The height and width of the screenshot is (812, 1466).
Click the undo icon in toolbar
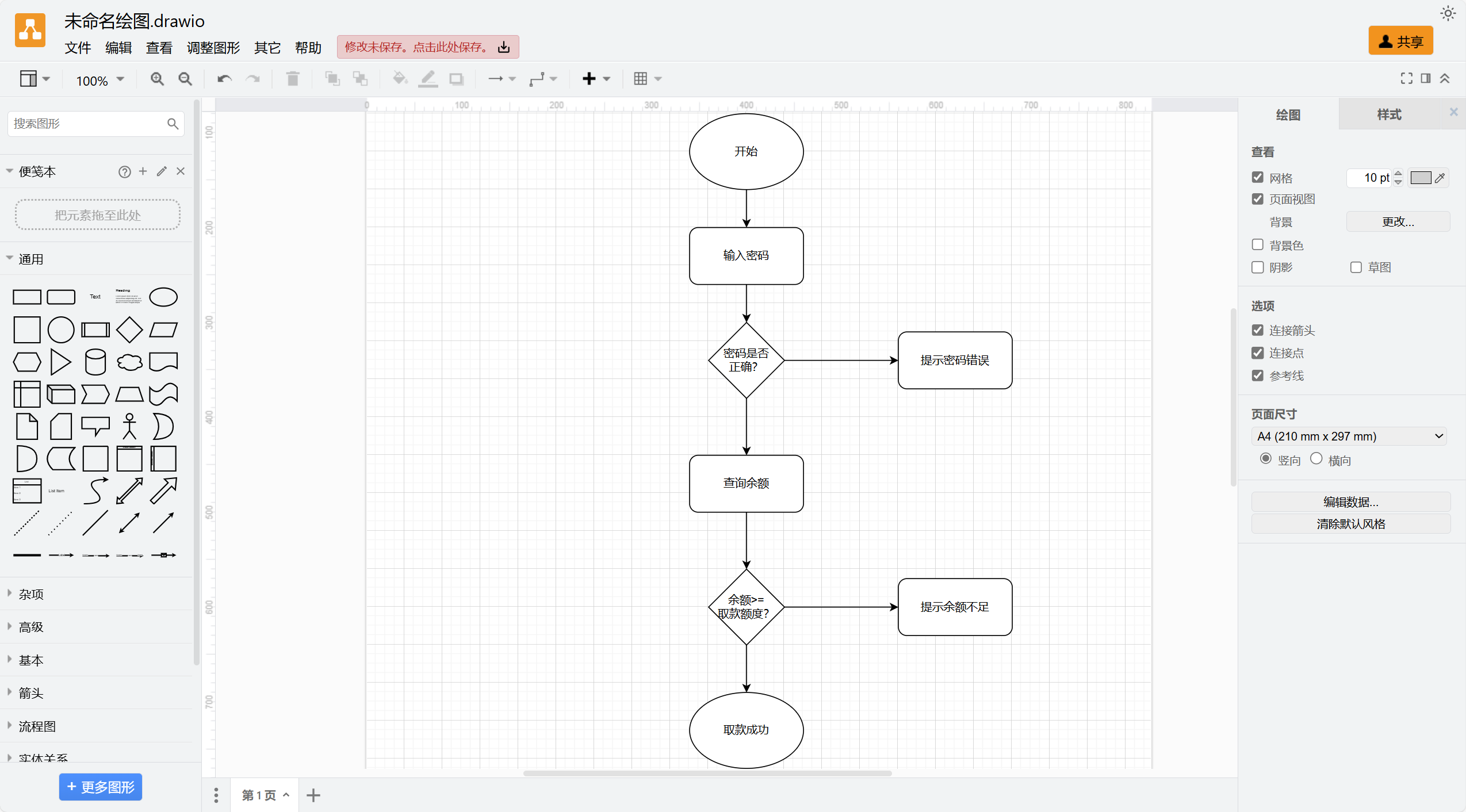[x=224, y=78]
